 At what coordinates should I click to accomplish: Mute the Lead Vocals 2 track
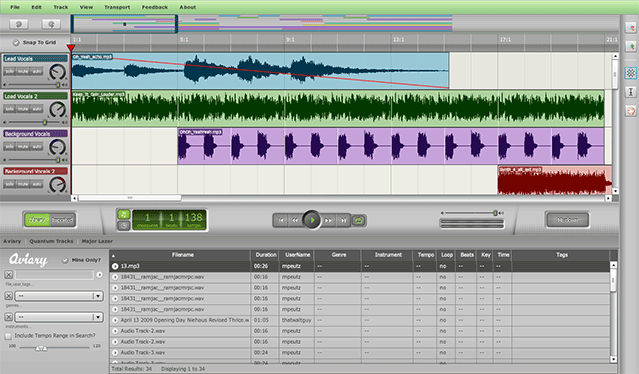[23, 109]
